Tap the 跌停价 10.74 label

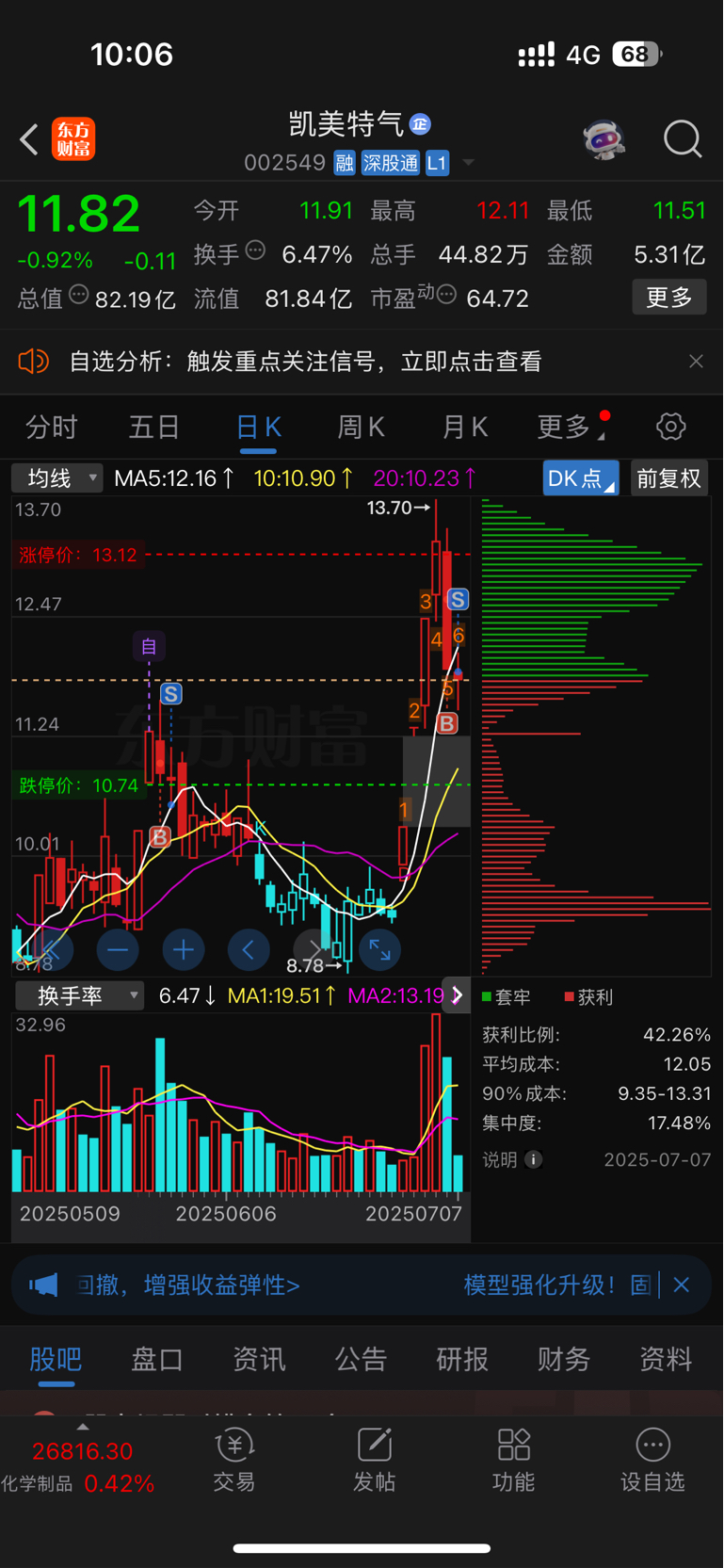click(78, 785)
